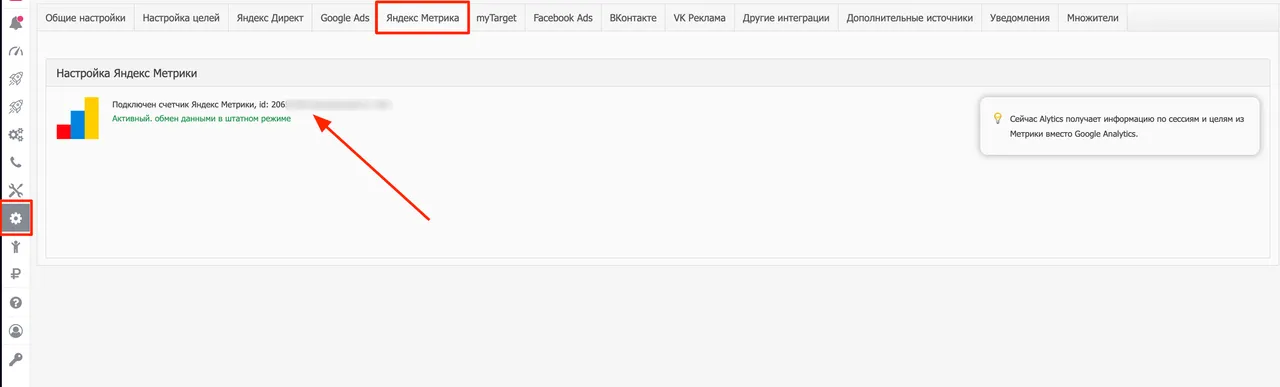
Task: Open the double gears automation icon
Action: click(x=15, y=134)
